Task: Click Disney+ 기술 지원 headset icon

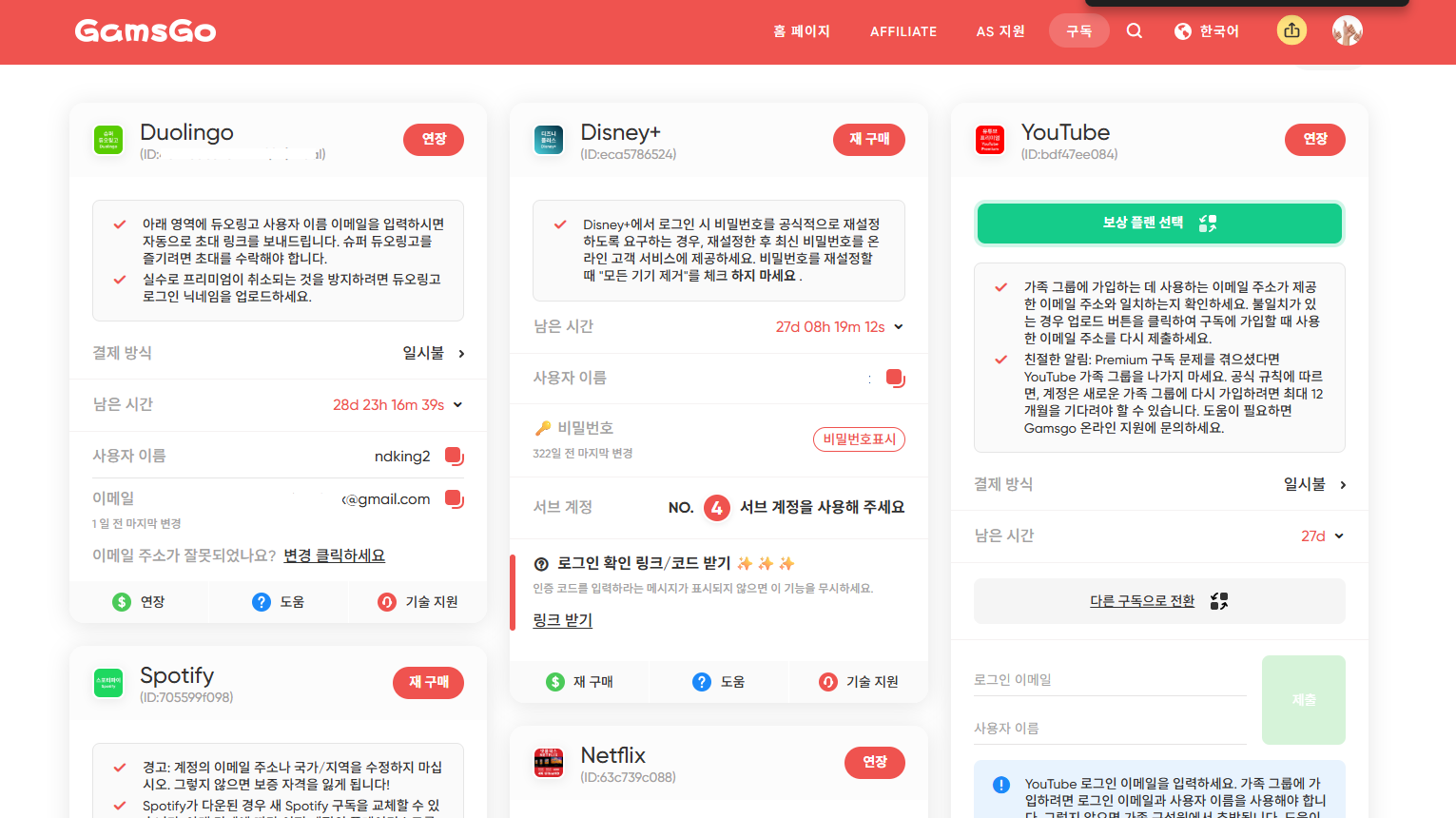Action: [828, 682]
